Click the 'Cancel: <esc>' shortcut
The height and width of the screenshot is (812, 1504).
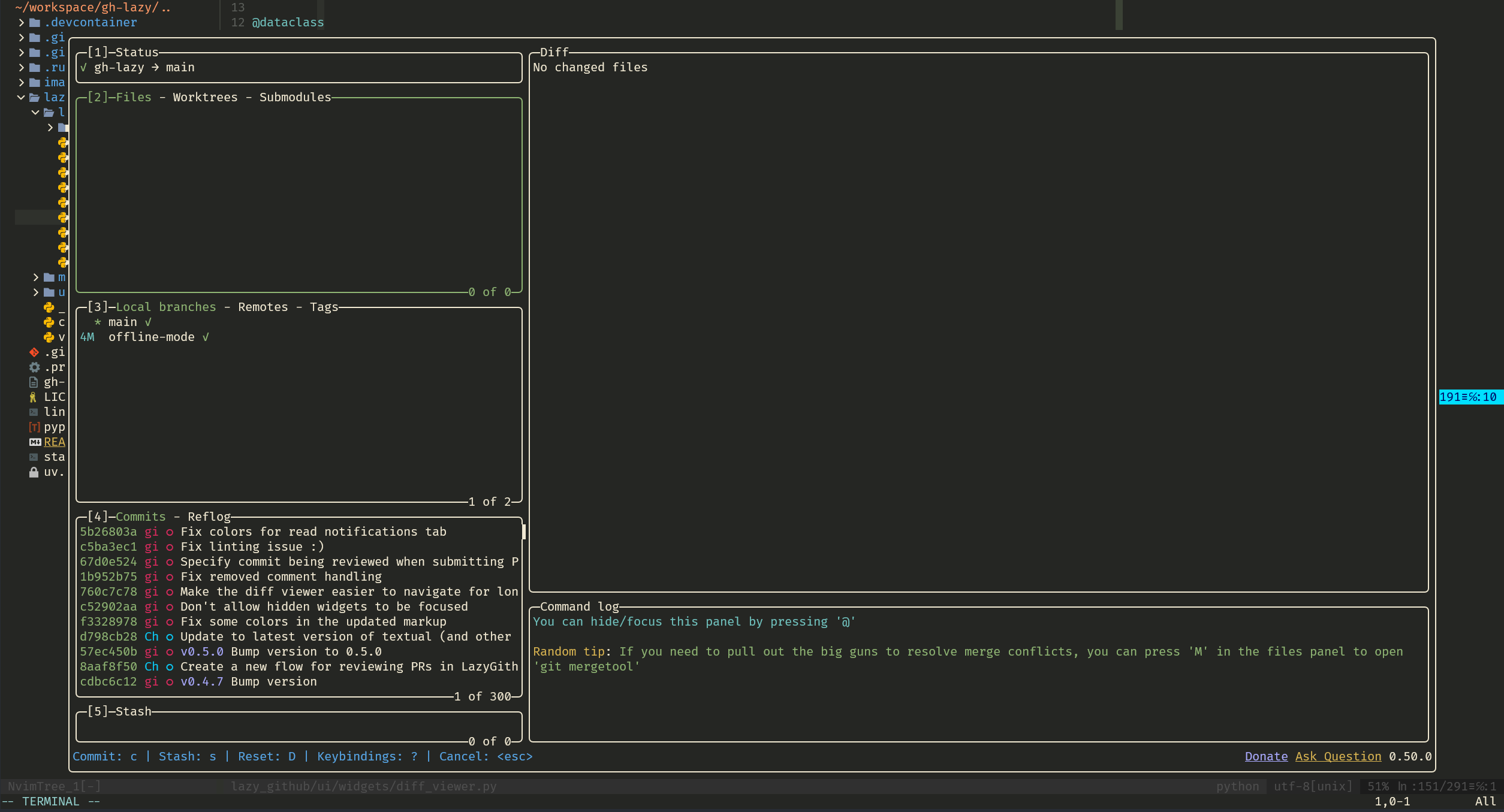(486, 756)
